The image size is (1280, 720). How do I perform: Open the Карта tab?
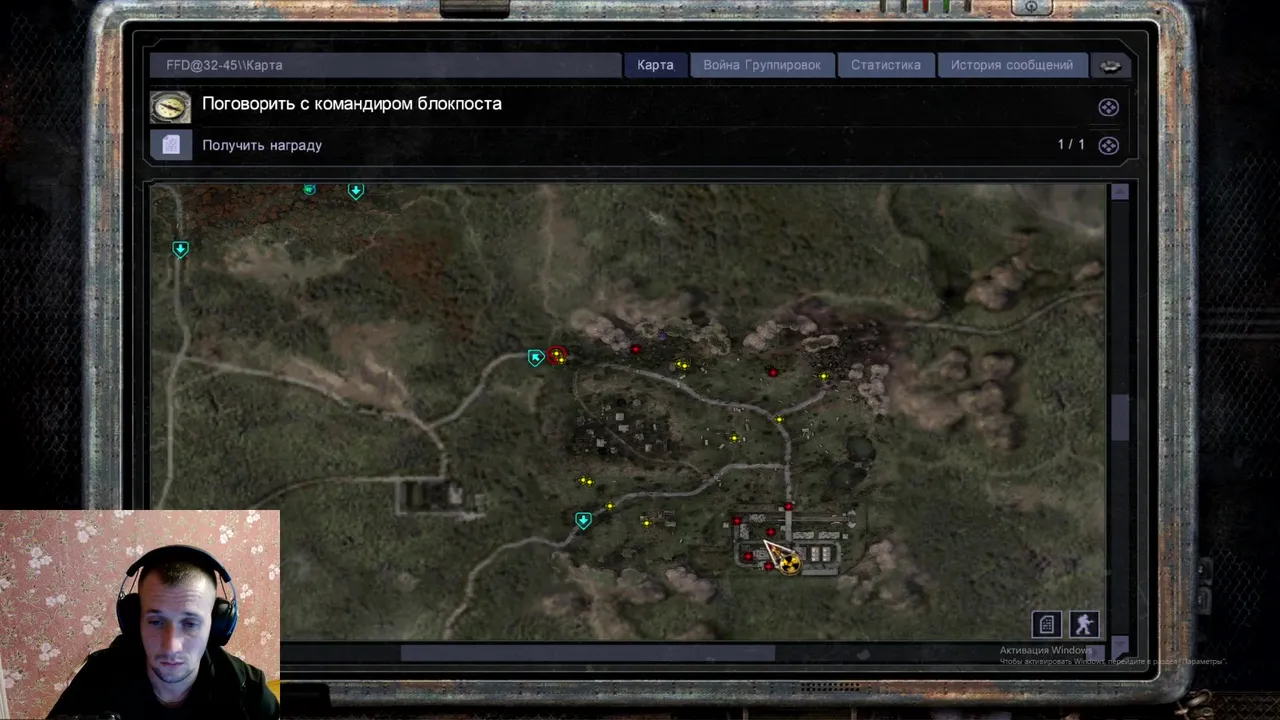point(655,65)
